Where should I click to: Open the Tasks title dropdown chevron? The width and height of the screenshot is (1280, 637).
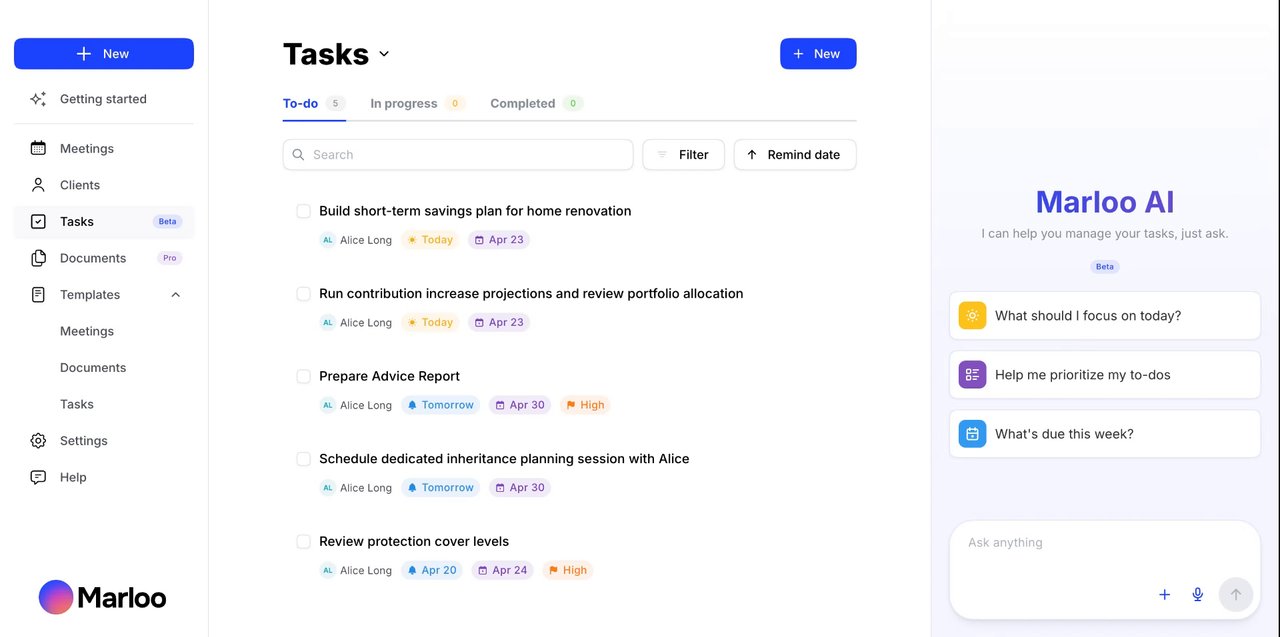tap(384, 54)
